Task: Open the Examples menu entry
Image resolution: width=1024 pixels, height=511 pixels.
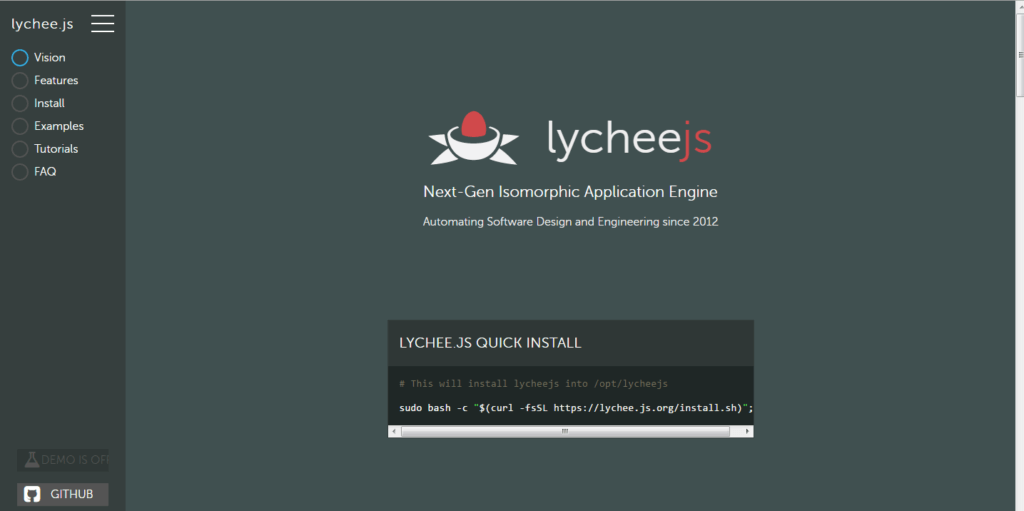Action: click(59, 126)
